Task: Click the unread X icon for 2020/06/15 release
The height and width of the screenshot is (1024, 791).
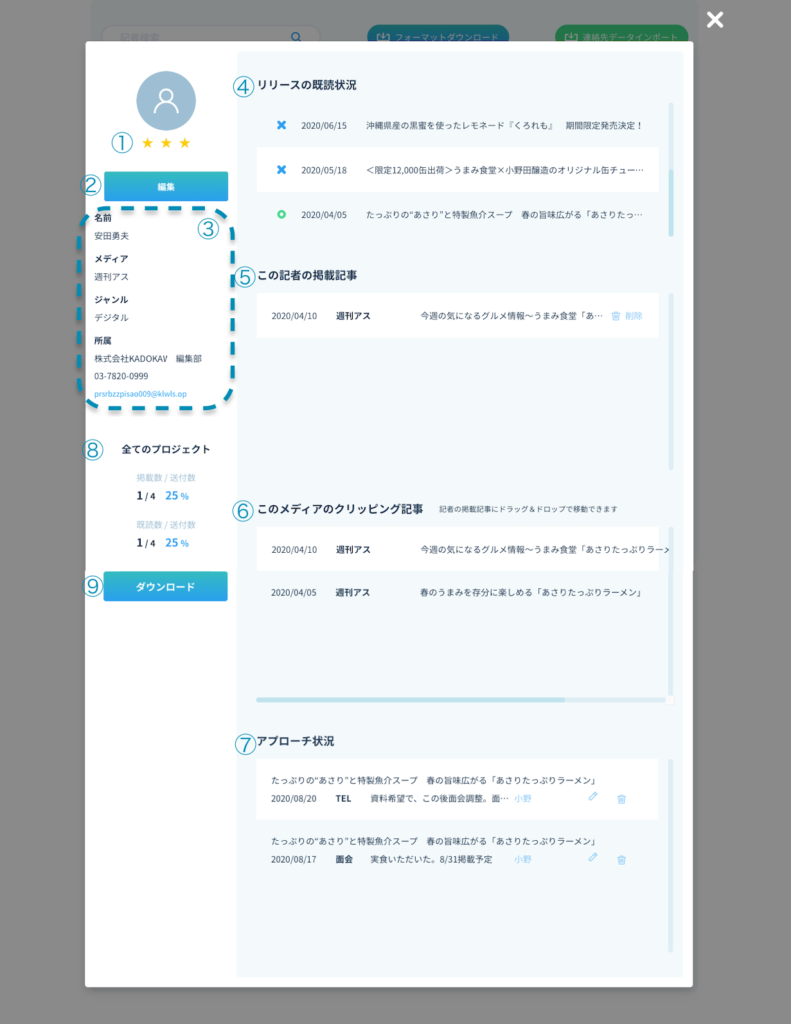Action: pyautogui.click(x=281, y=125)
